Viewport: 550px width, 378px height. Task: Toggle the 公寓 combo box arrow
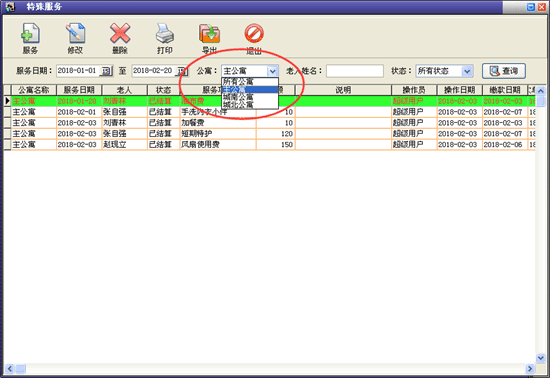pos(273,71)
